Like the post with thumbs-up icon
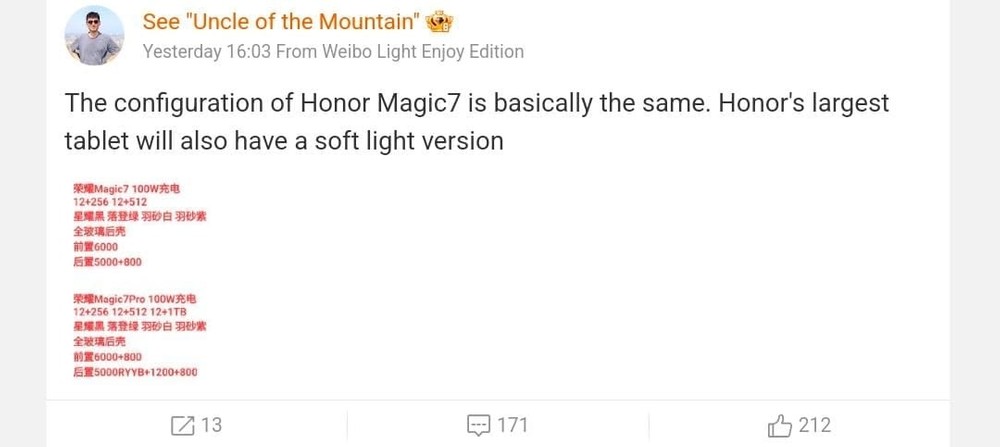 click(x=780, y=425)
